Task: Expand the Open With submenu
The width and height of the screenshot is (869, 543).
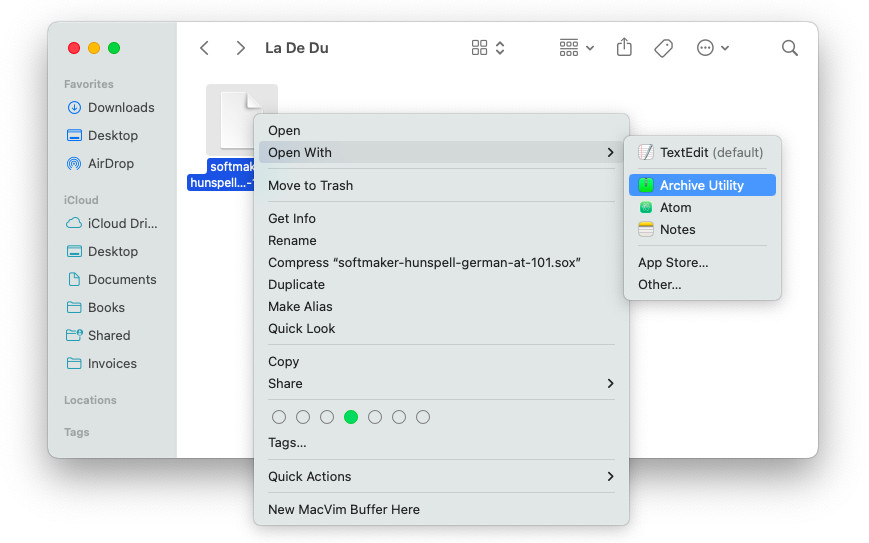Action: coord(441,152)
